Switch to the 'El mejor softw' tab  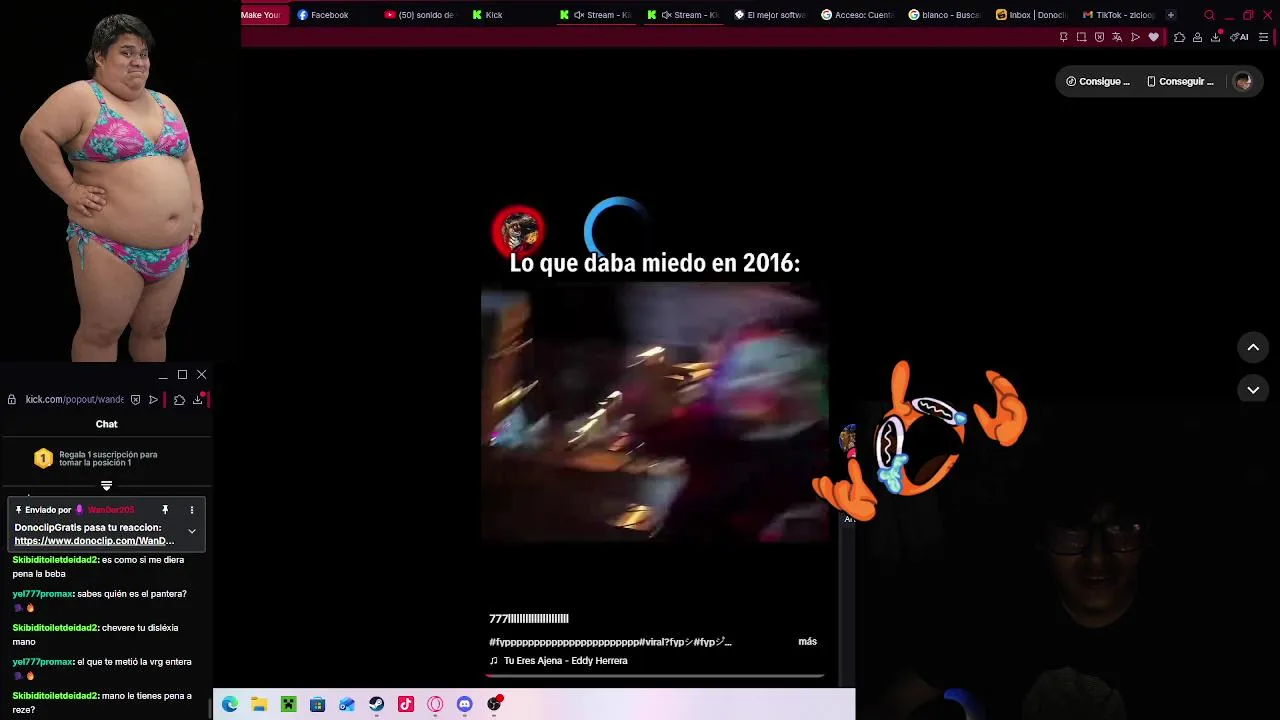click(x=770, y=15)
